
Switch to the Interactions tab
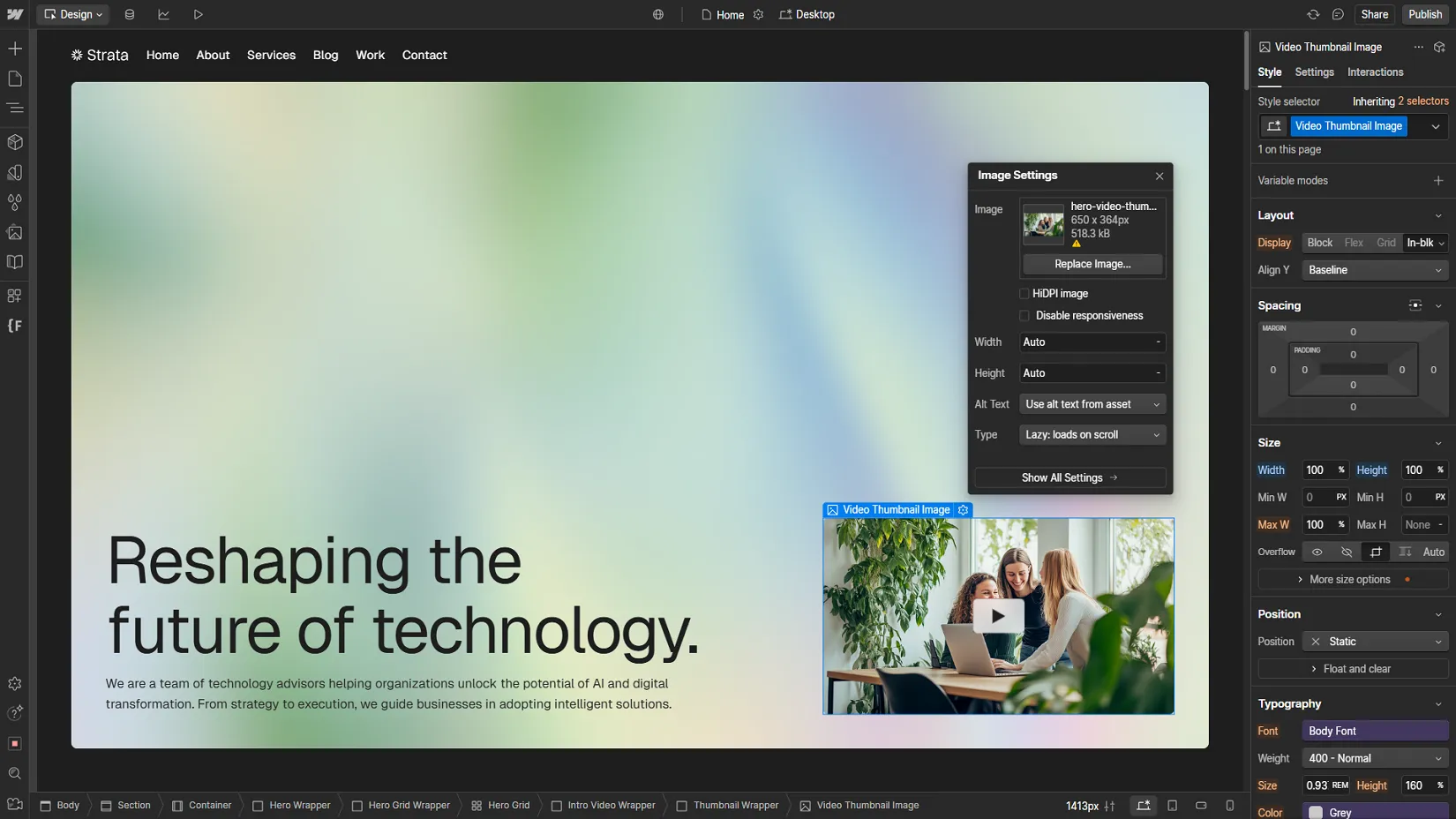click(x=1375, y=72)
